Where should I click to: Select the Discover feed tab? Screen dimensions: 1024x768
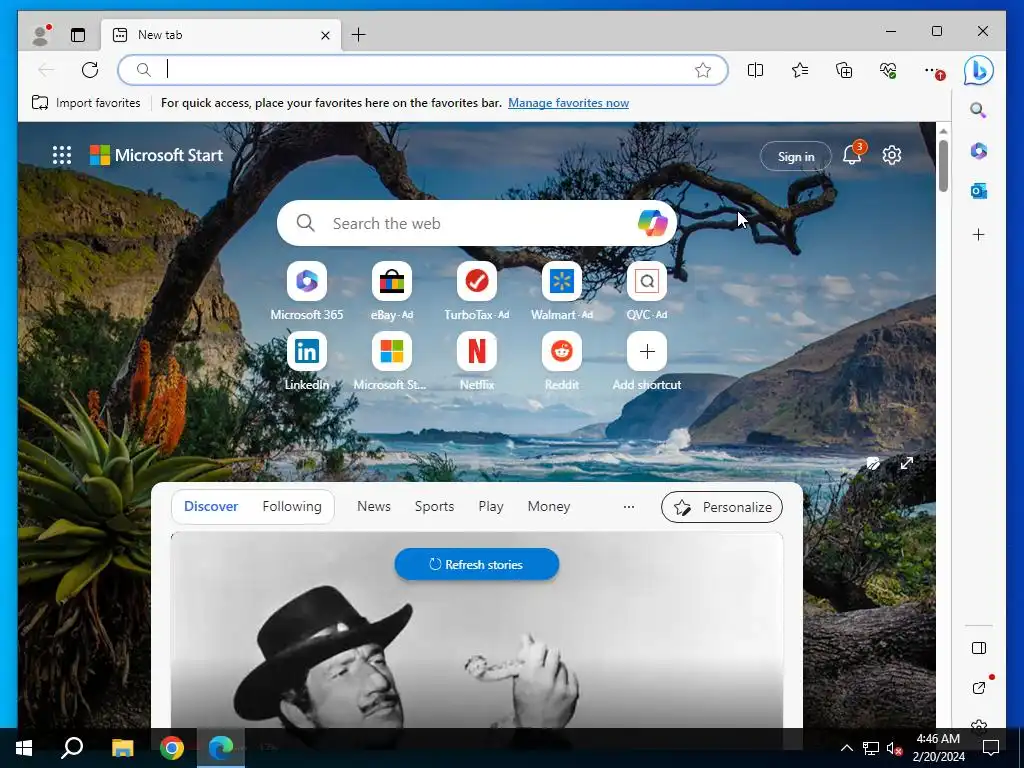211,506
